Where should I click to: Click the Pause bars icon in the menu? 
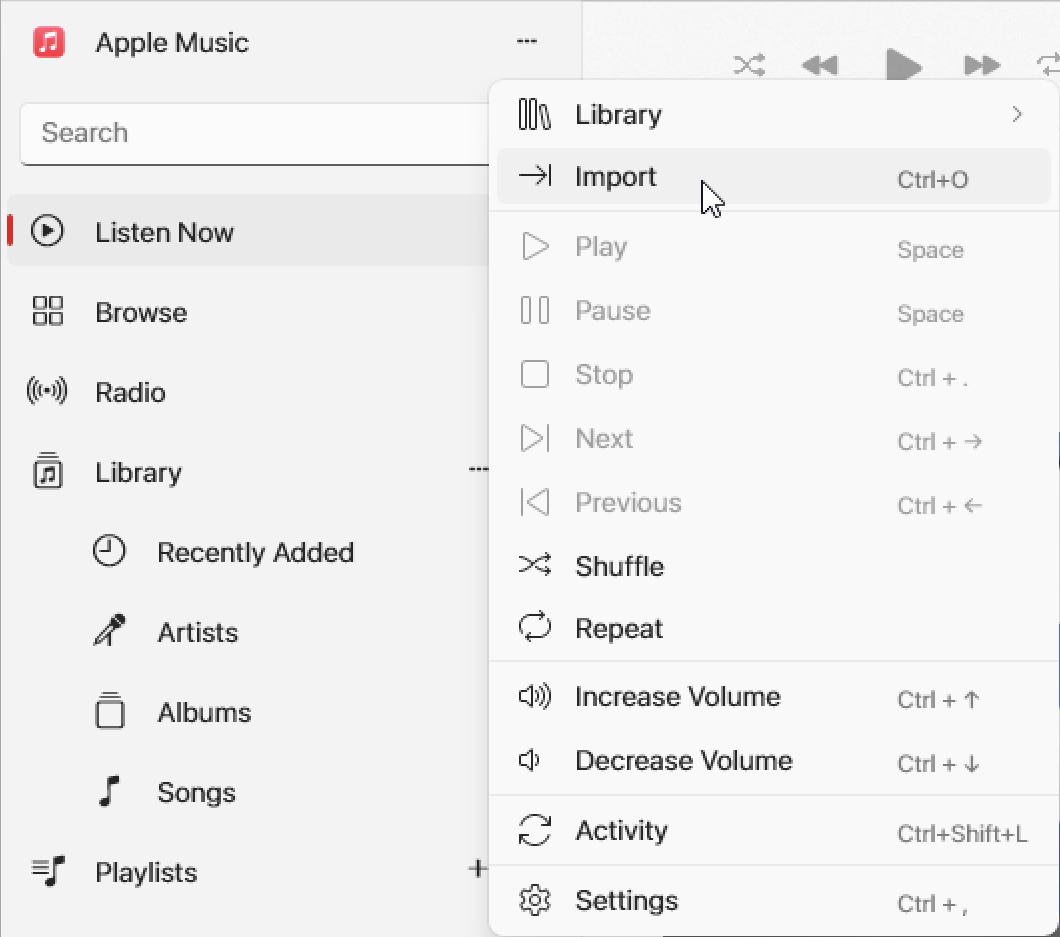click(x=535, y=310)
